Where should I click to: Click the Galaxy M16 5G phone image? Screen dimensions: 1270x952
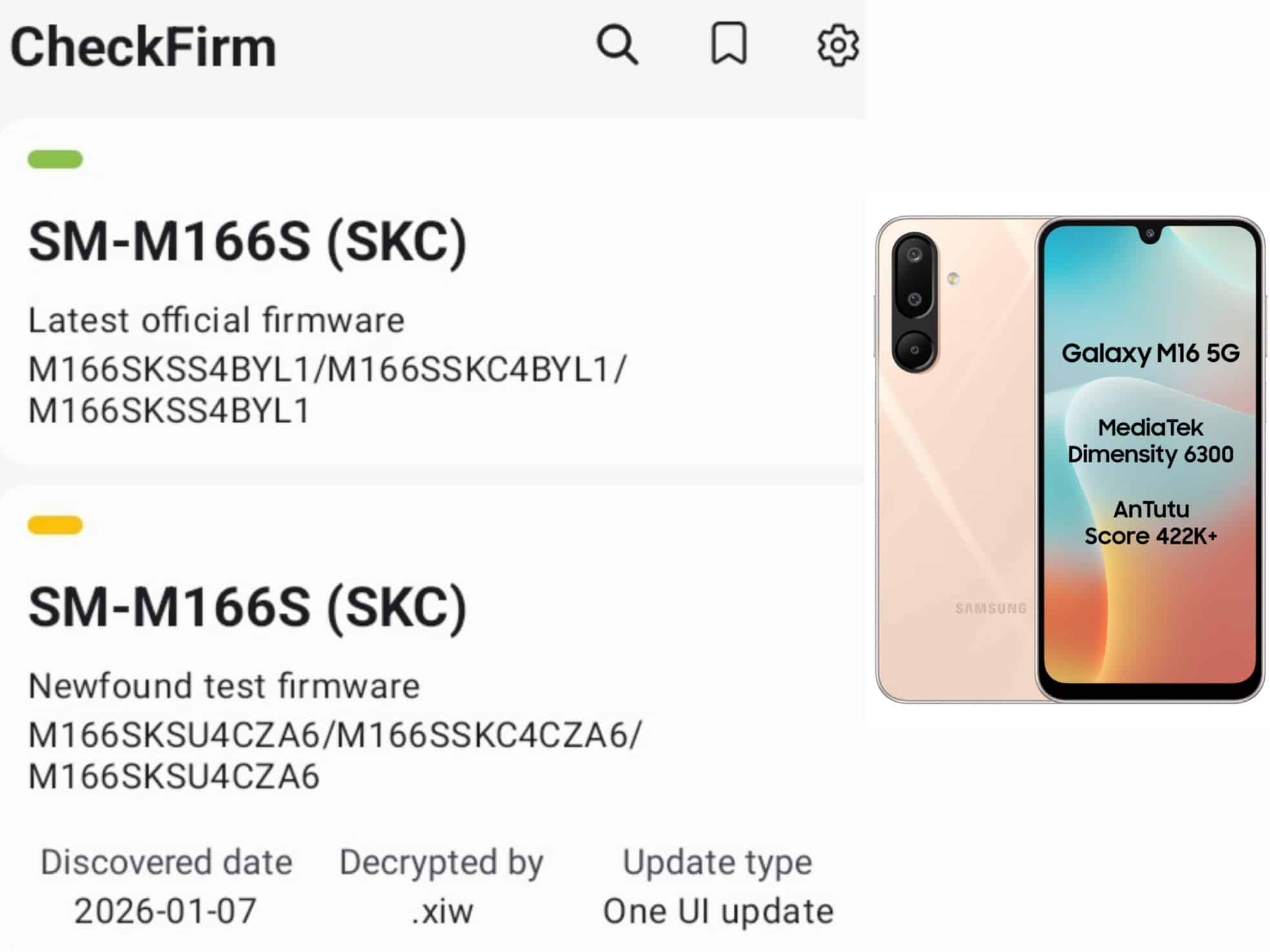(x=1070, y=459)
